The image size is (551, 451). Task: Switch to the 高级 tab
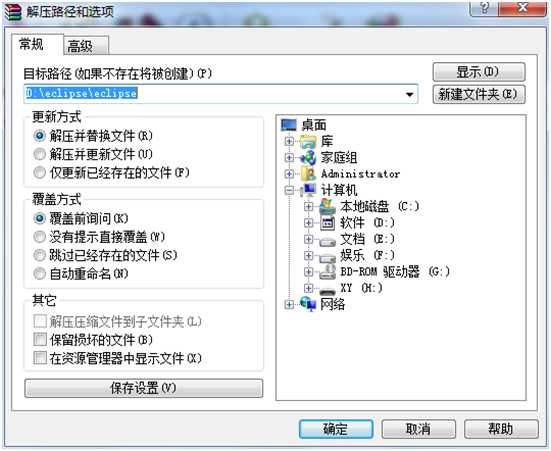click(x=86, y=46)
